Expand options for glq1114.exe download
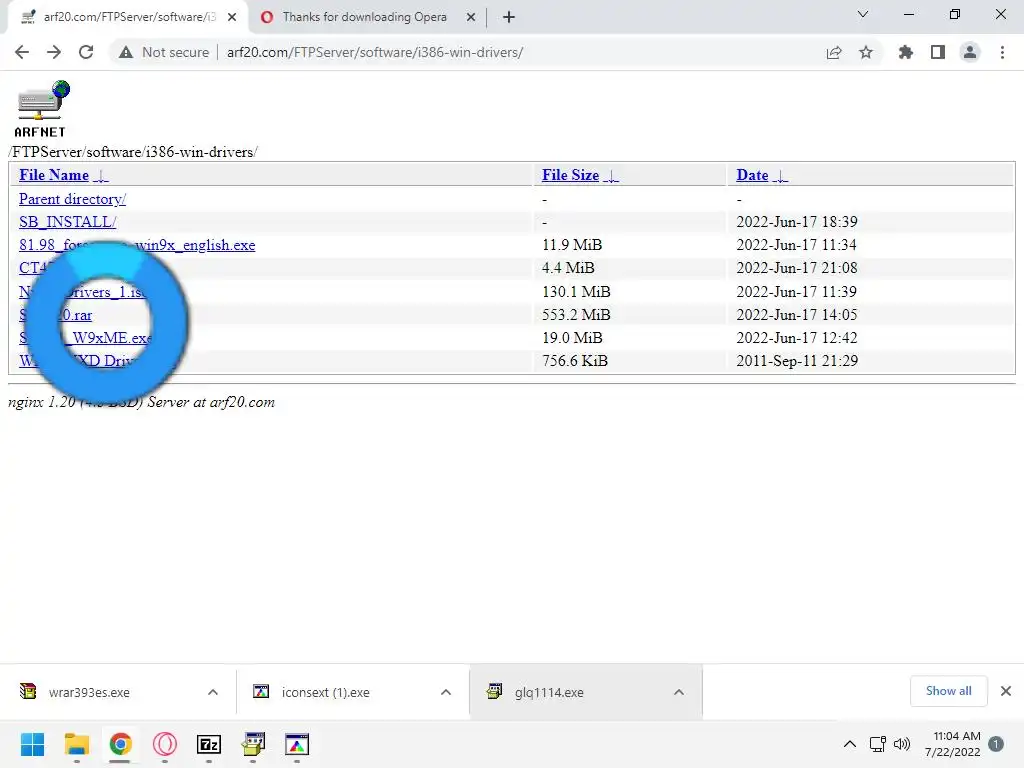1024x768 pixels. [679, 692]
